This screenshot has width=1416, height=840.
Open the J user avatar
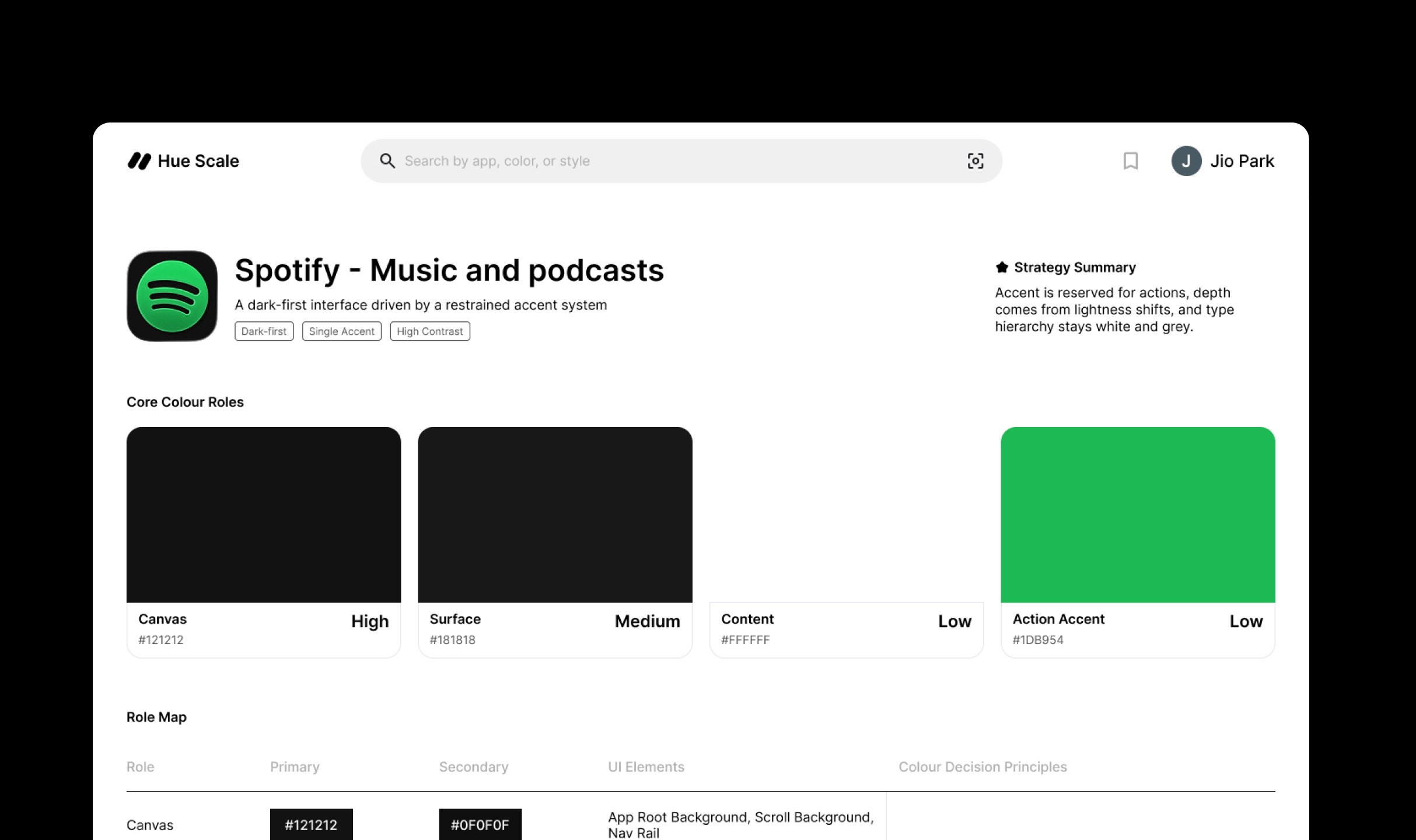pos(1186,161)
